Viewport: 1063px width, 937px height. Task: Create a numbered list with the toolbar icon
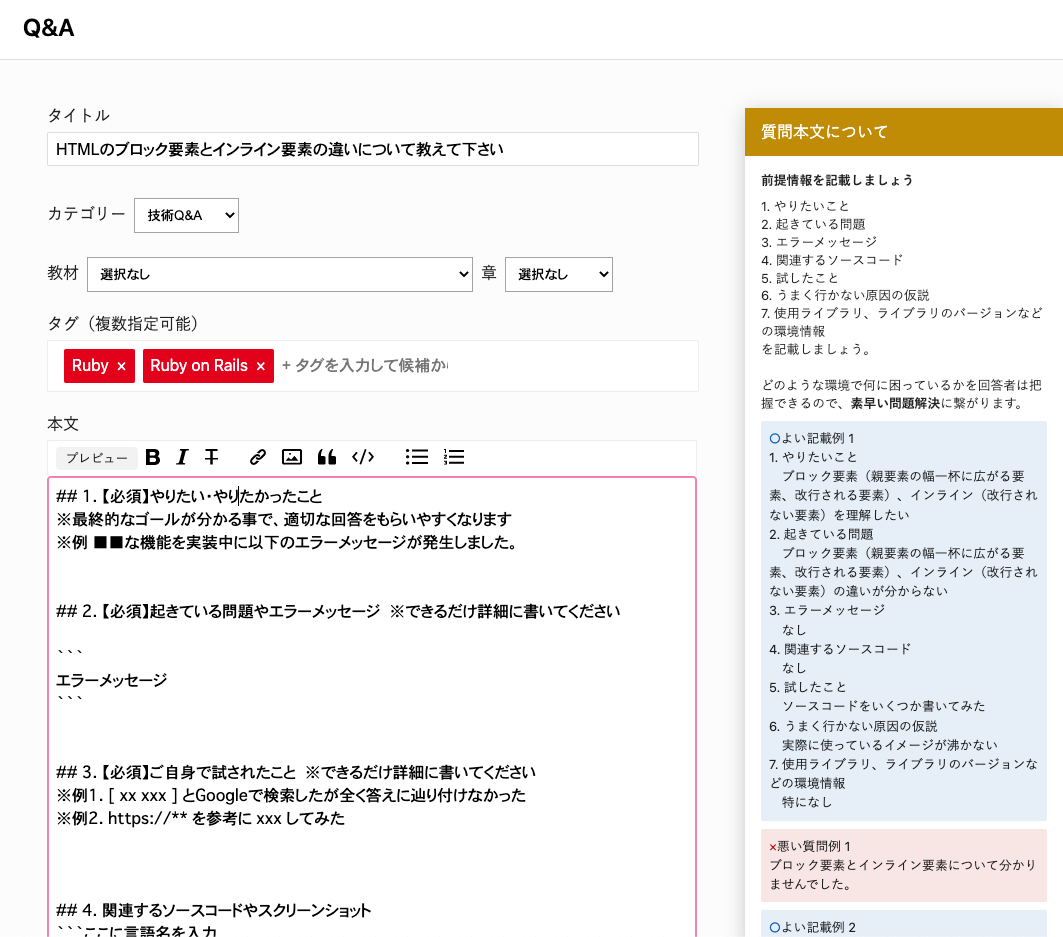(x=453, y=457)
